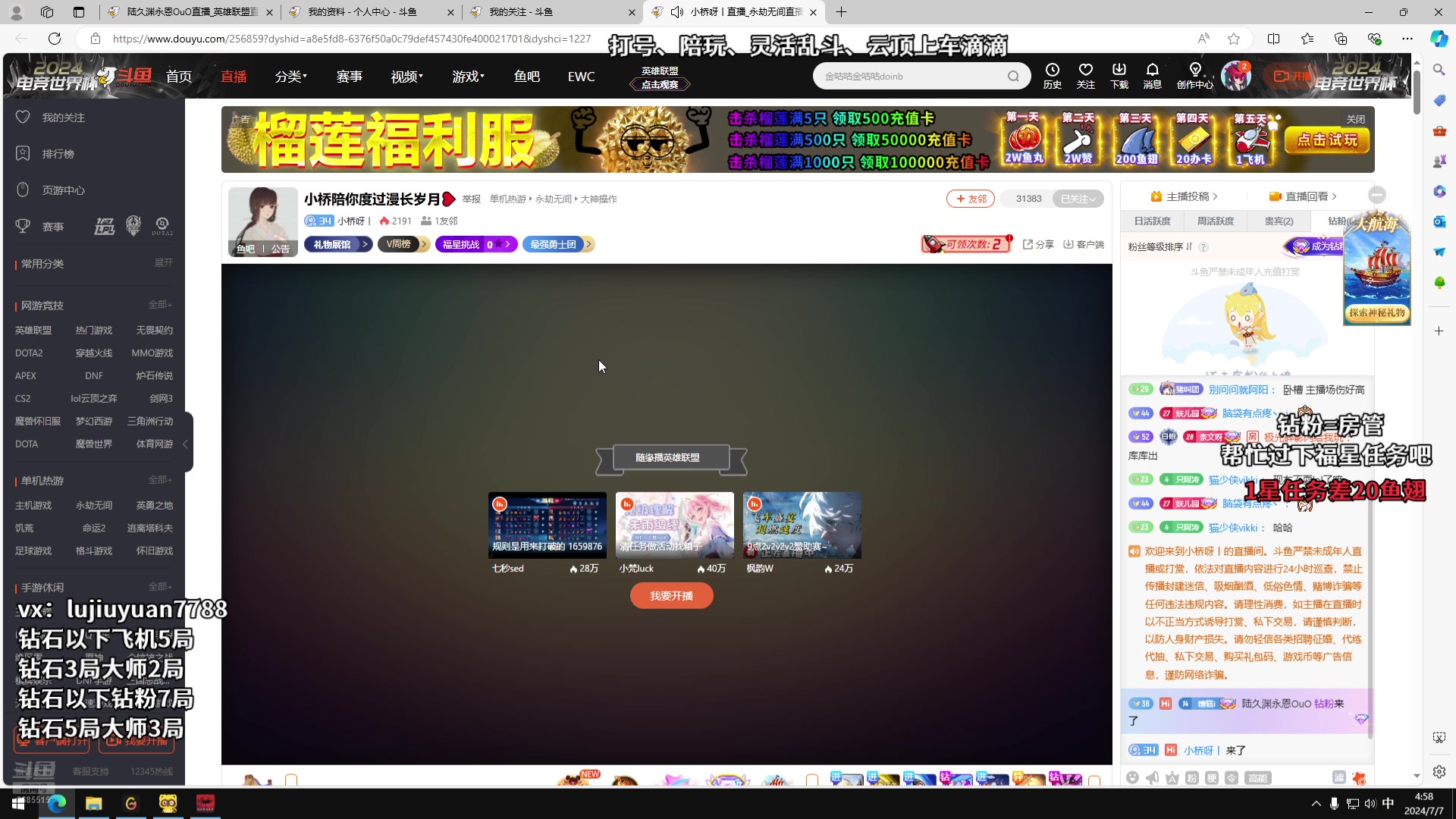Click the 点击试玩 ad button
The image size is (1456, 819).
coord(1327,140)
